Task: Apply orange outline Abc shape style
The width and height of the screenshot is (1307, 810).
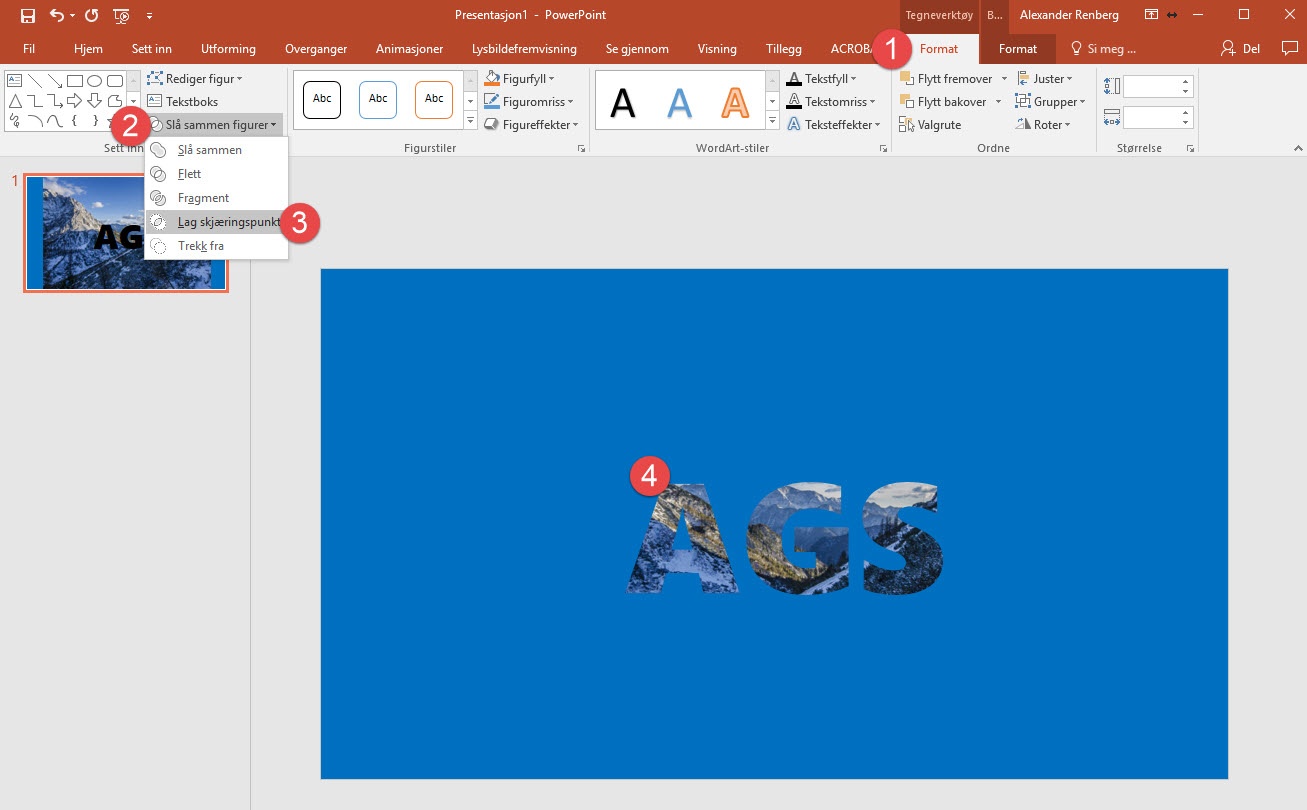Action: tap(434, 99)
